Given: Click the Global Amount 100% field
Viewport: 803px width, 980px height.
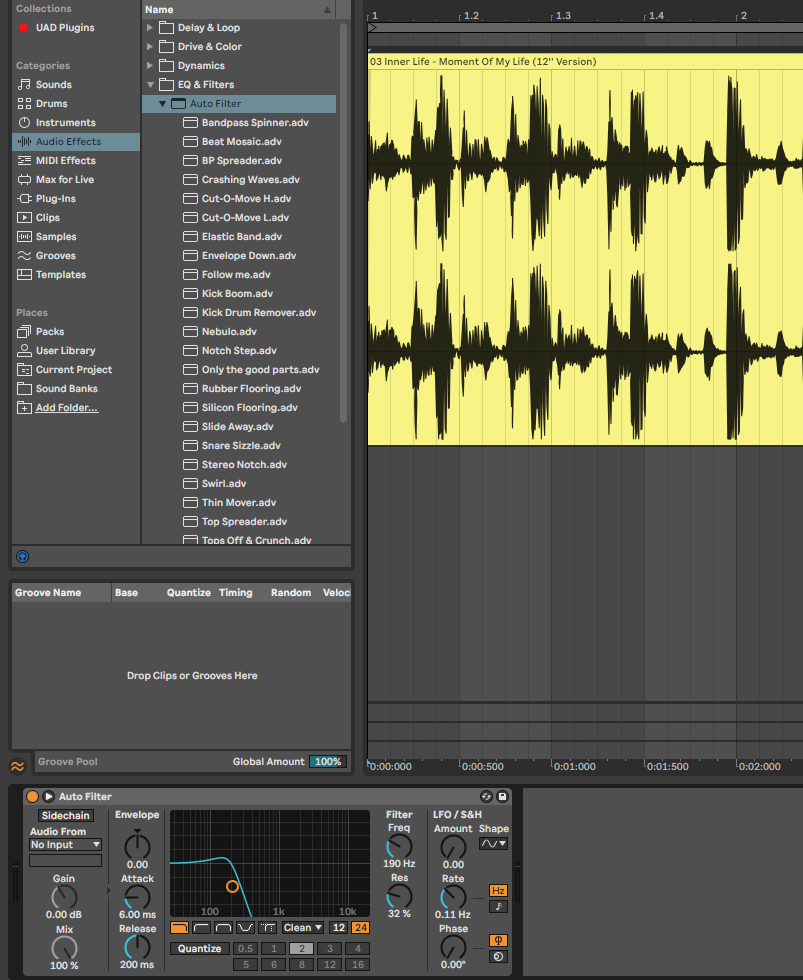Looking at the screenshot, I should pos(327,761).
